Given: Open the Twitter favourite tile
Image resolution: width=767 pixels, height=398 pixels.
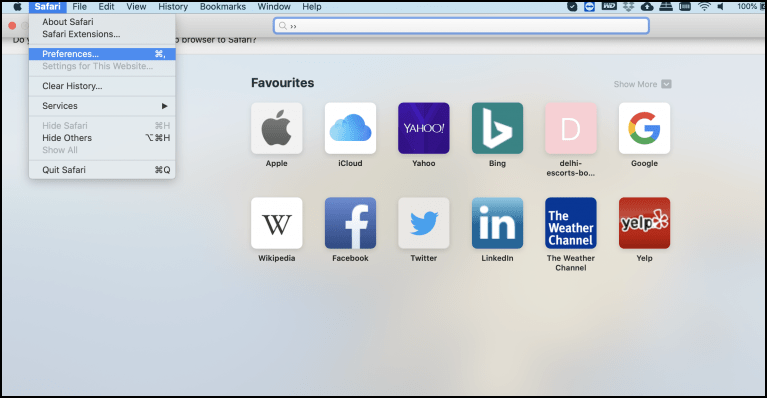Looking at the screenshot, I should (424, 223).
